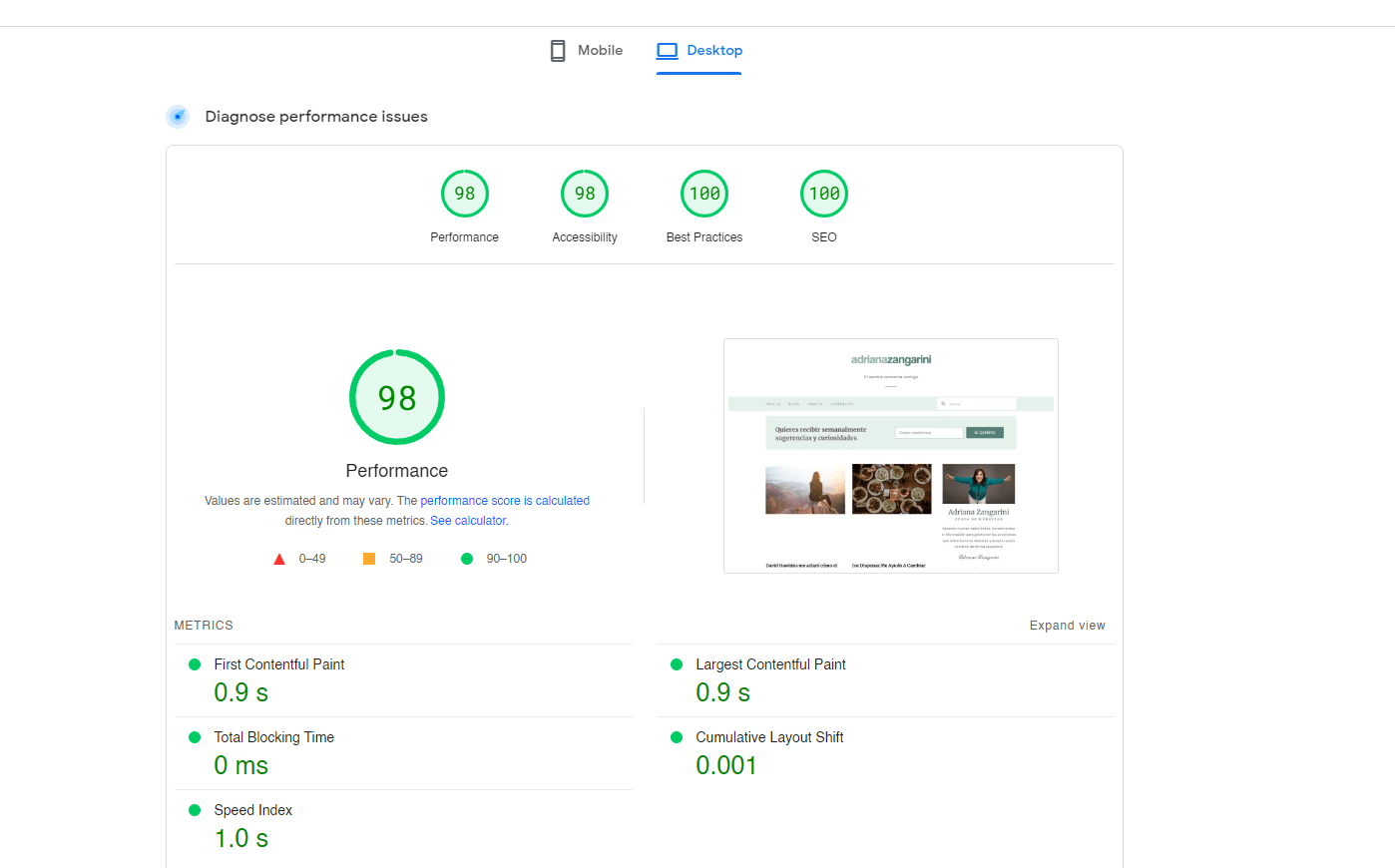The width and height of the screenshot is (1395, 868).
Task: Click the red triangle 0–49 legend icon
Action: point(279,559)
